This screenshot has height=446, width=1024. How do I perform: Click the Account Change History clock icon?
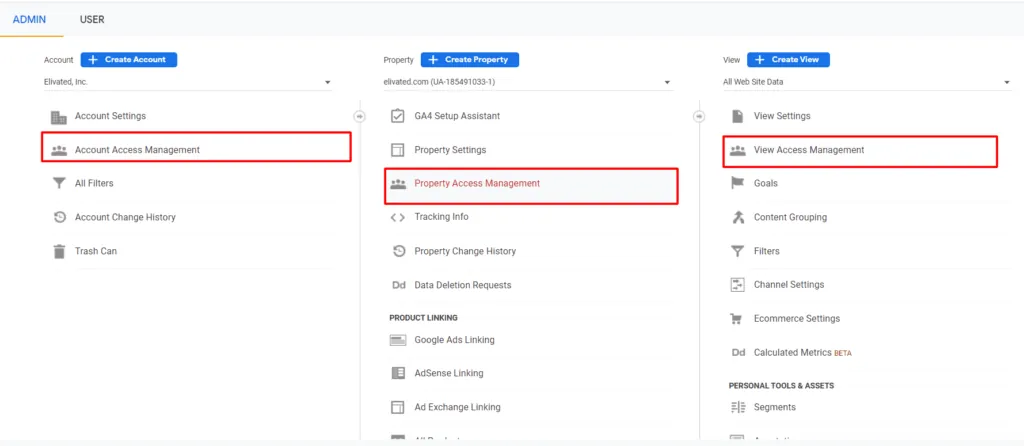[59, 217]
